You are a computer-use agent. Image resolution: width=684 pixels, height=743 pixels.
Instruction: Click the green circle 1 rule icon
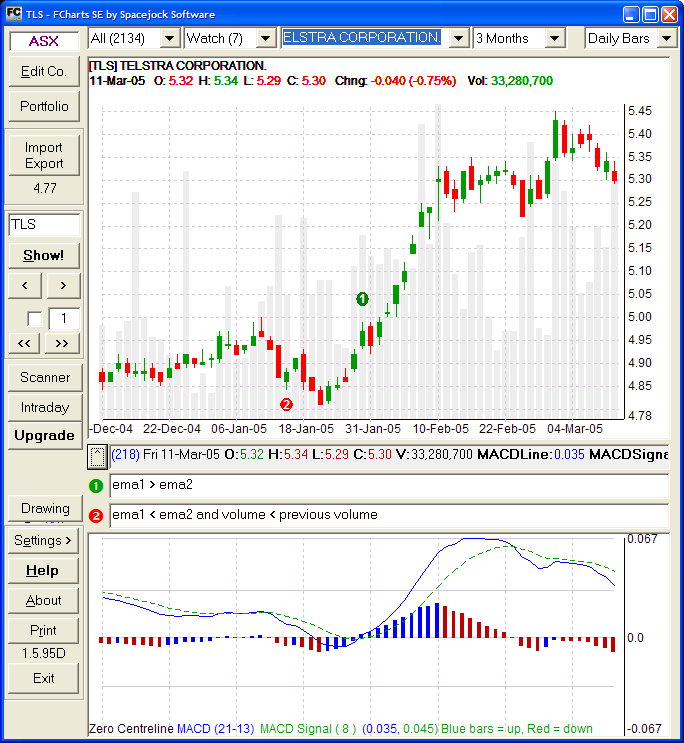[x=96, y=486]
